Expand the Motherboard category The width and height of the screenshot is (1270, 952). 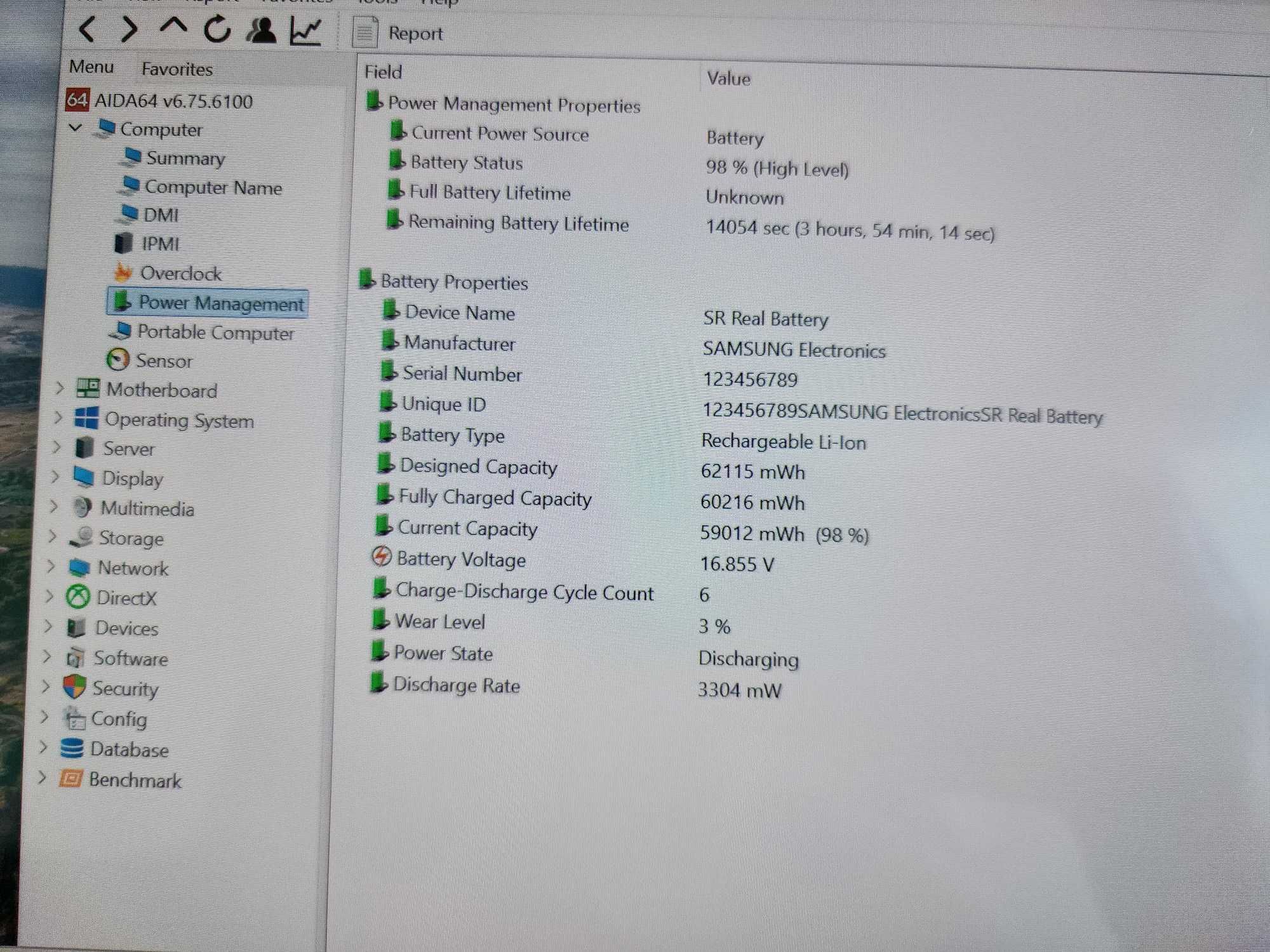click(59, 388)
